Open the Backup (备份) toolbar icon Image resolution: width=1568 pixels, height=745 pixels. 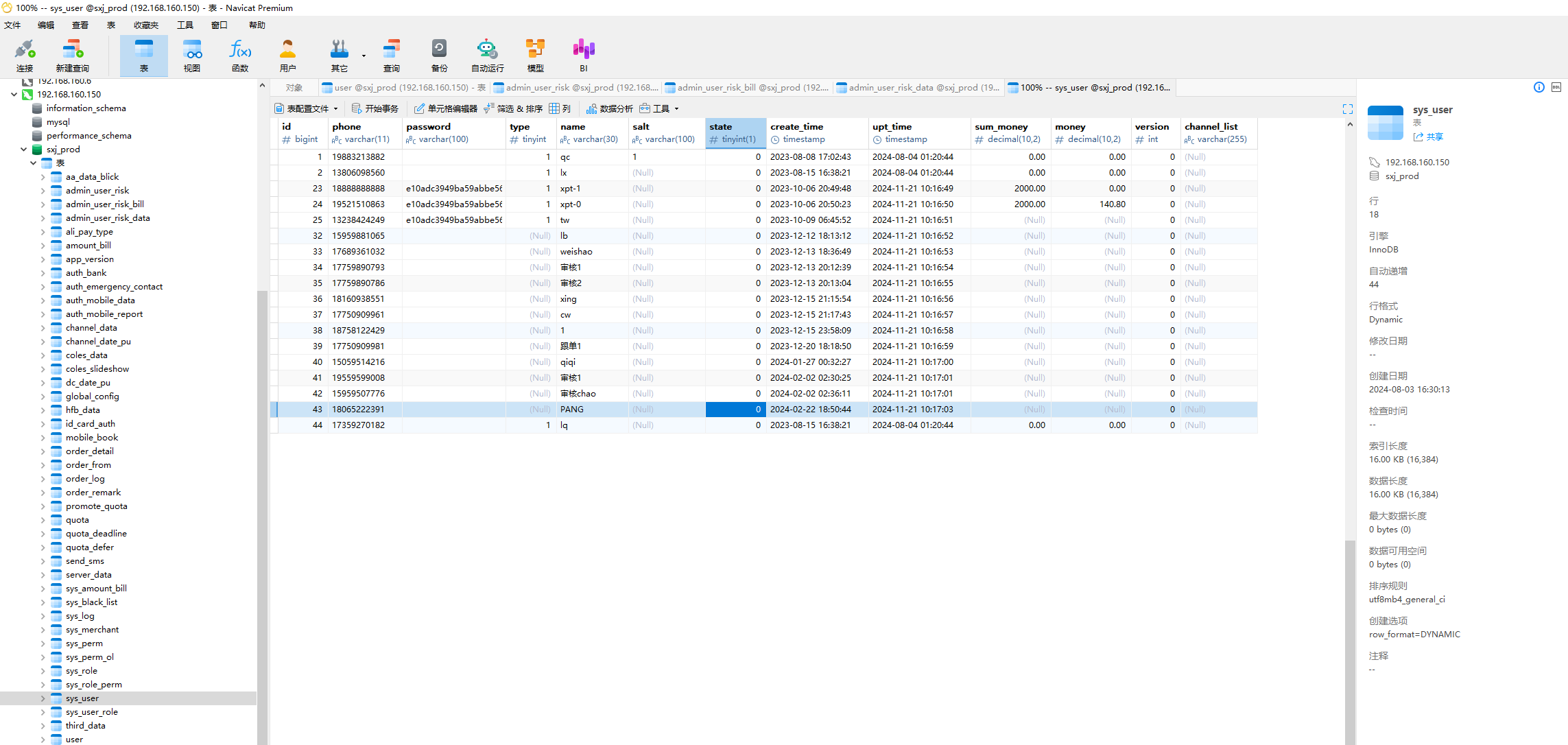(x=440, y=56)
